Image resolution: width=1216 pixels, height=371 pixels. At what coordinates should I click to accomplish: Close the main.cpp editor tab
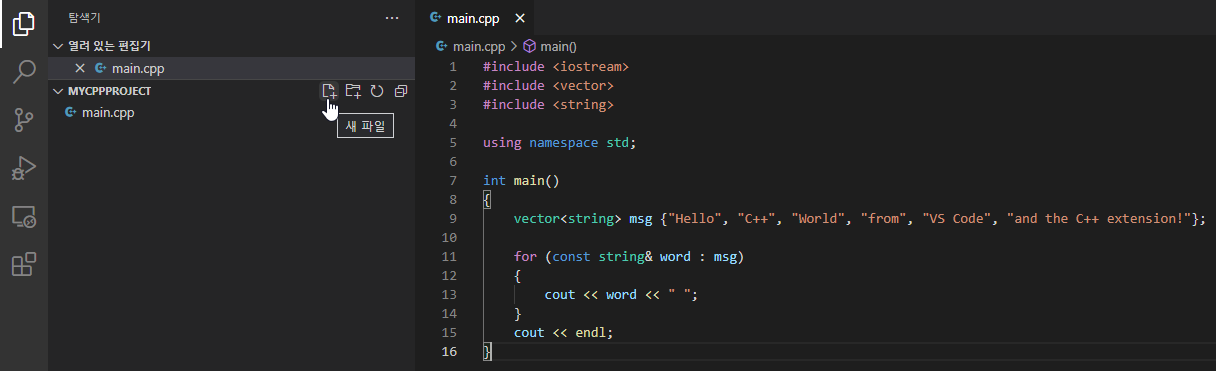[x=519, y=18]
